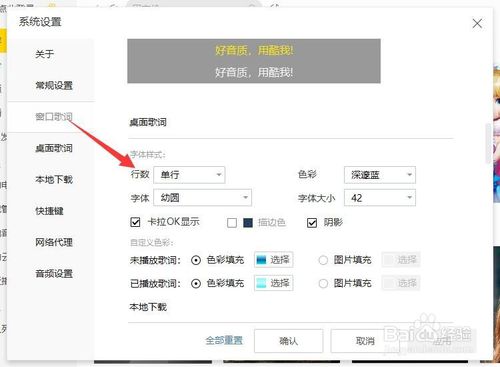Select 色彩填充 radio for 未播放歌词
Viewport: 500px width, 367px height.
tap(196, 260)
